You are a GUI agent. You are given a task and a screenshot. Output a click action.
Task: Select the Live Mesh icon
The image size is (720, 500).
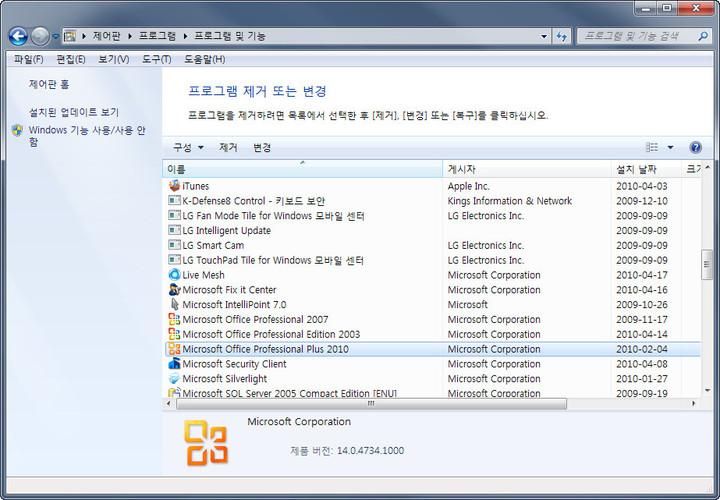tap(174, 275)
